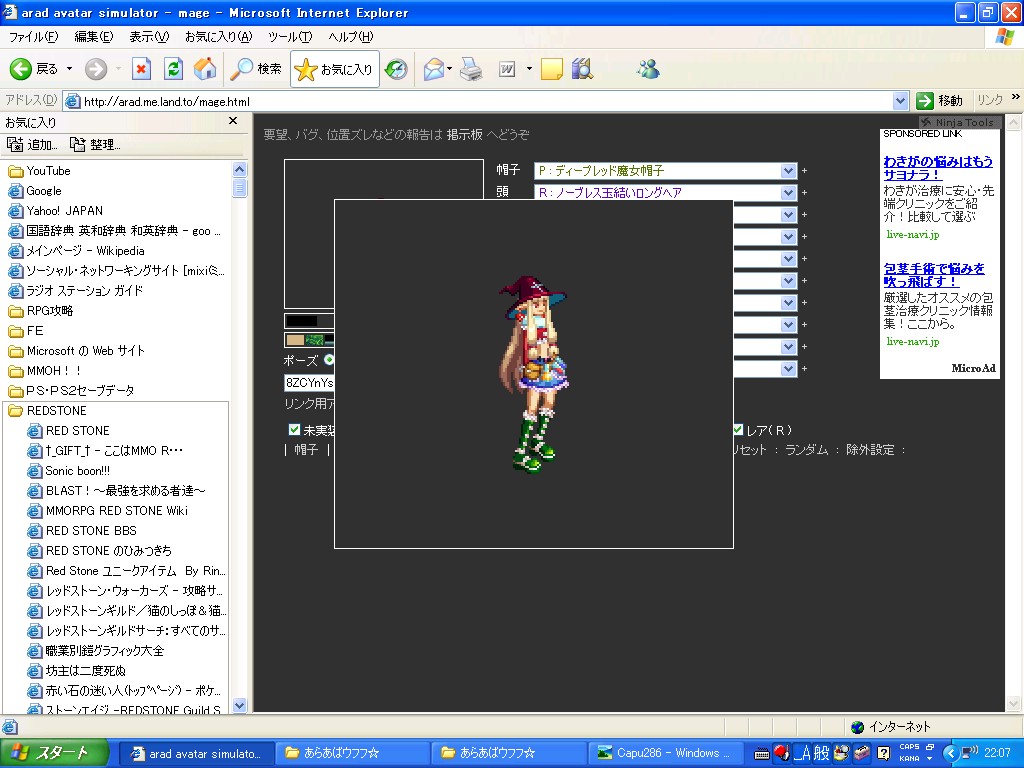Click the green Go arrow button

tap(924, 101)
